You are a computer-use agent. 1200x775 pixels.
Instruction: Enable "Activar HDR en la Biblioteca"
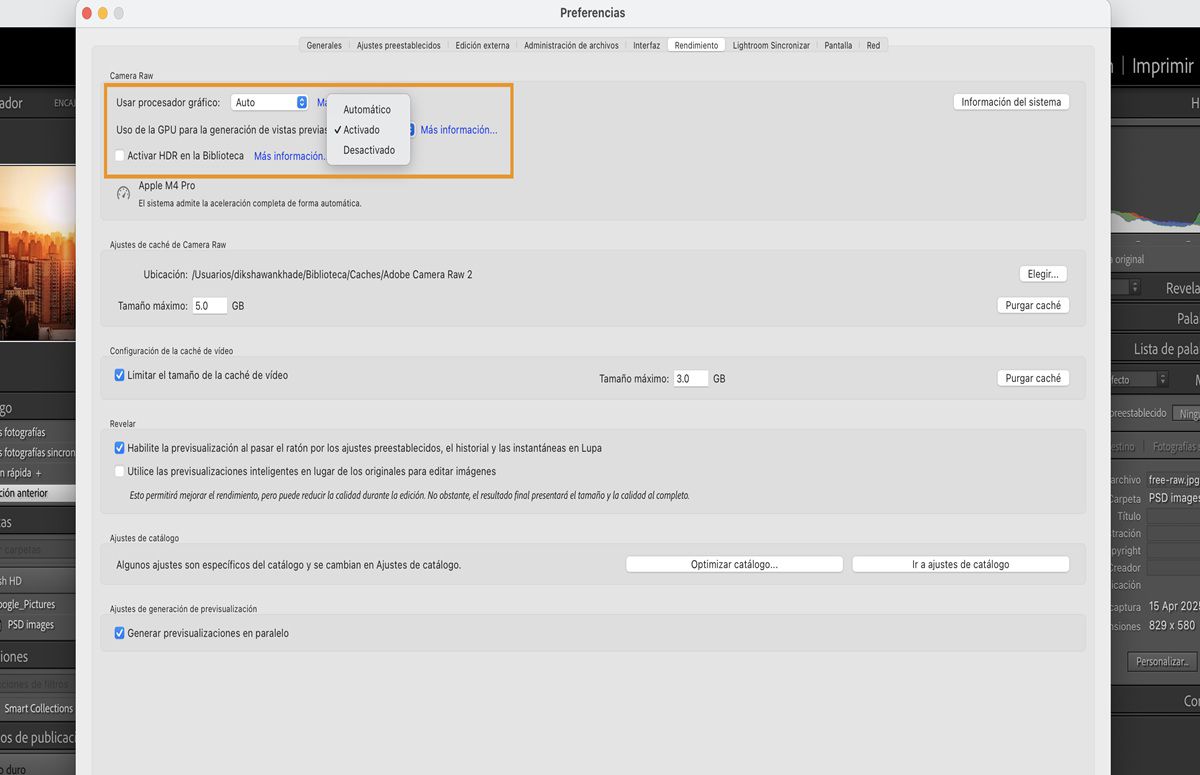pos(119,155)
